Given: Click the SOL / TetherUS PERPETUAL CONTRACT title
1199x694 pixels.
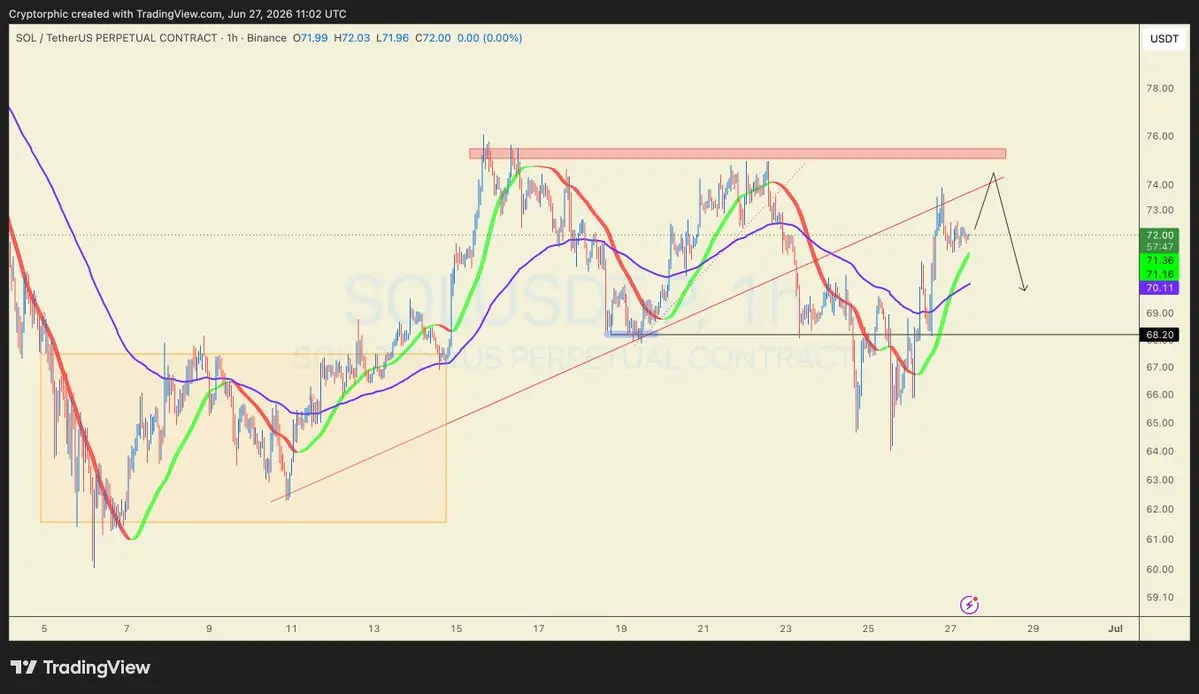Looking at the screenshot, I should pyautogui.click(x=116, y=37).
